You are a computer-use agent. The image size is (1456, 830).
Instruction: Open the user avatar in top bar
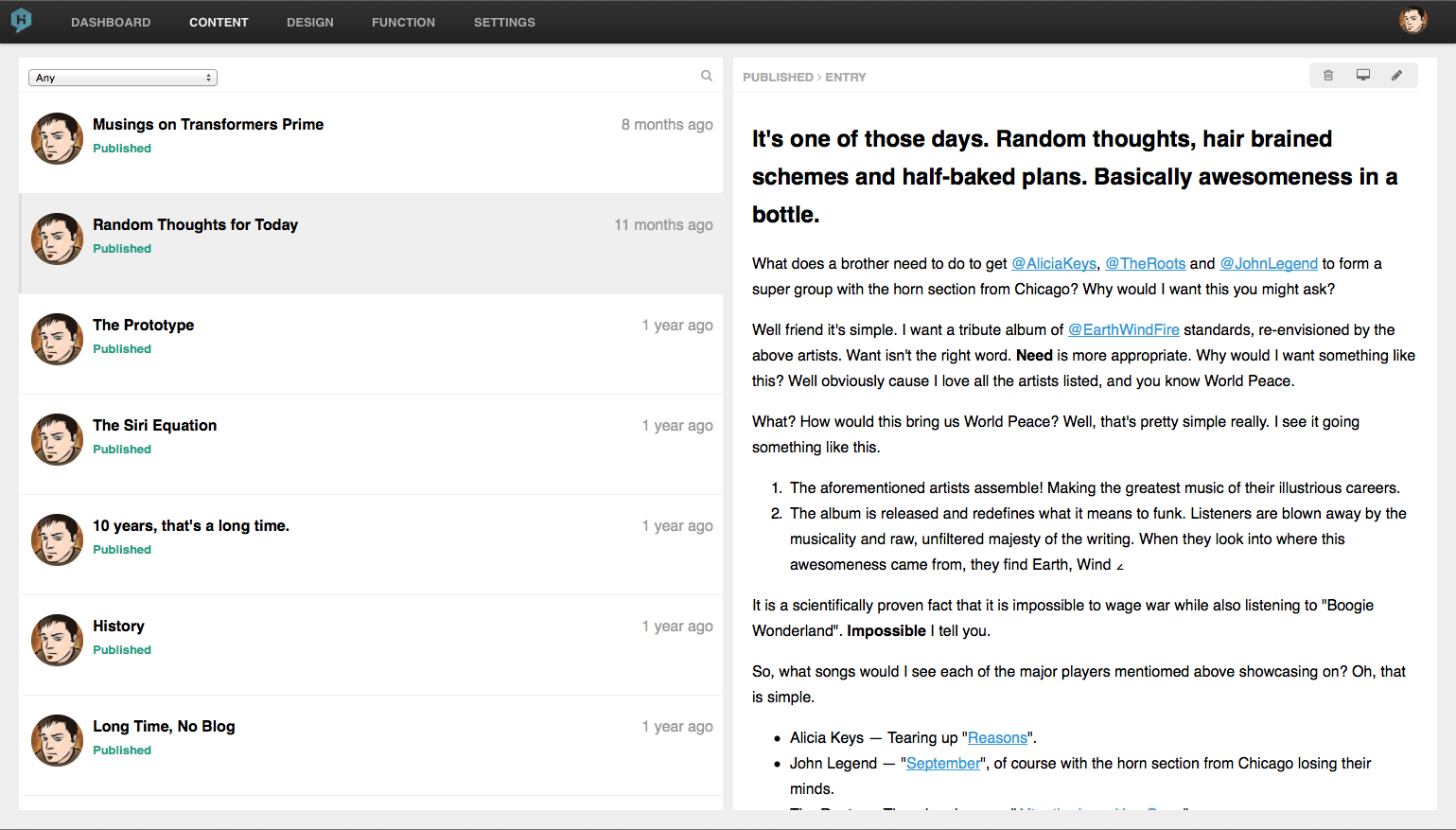pos(1412,21)
